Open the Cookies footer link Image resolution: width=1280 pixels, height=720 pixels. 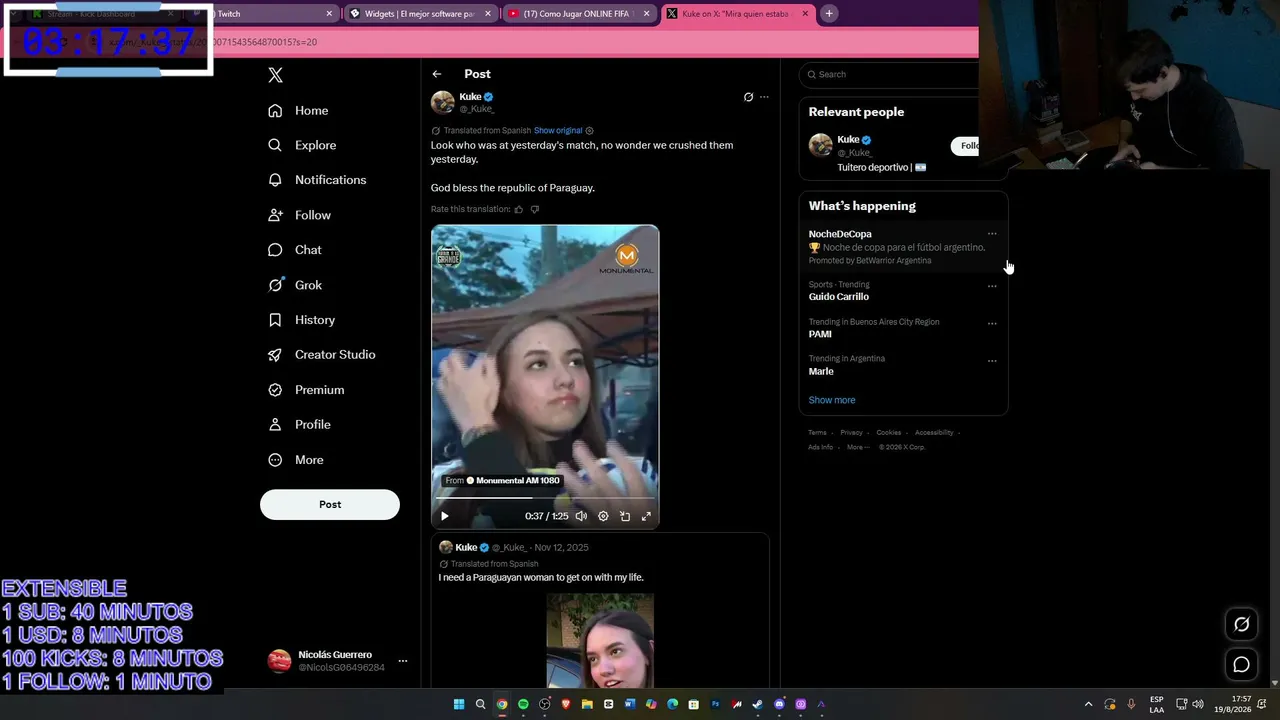[x=889, y=433]
